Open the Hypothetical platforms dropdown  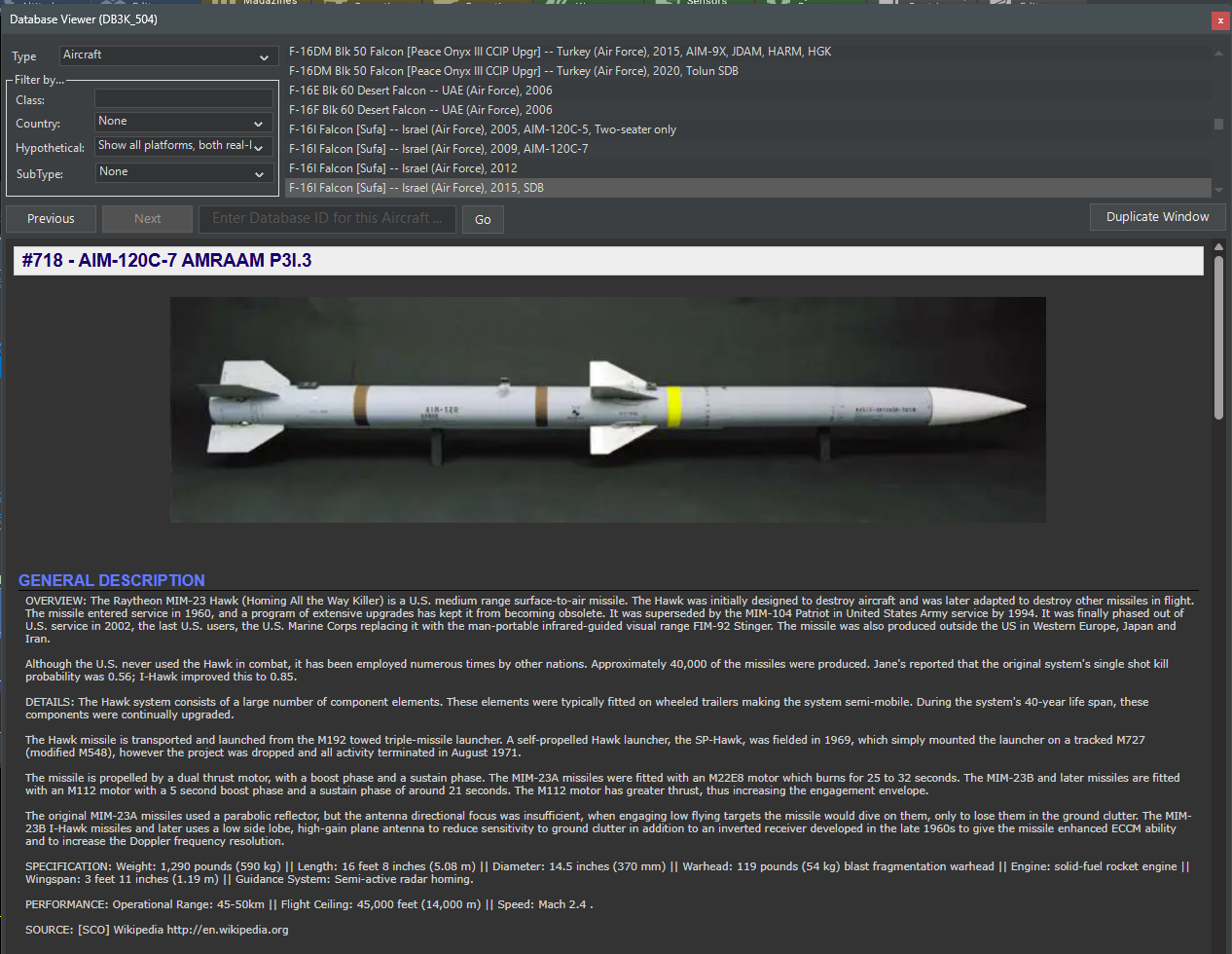coord(184,147)
